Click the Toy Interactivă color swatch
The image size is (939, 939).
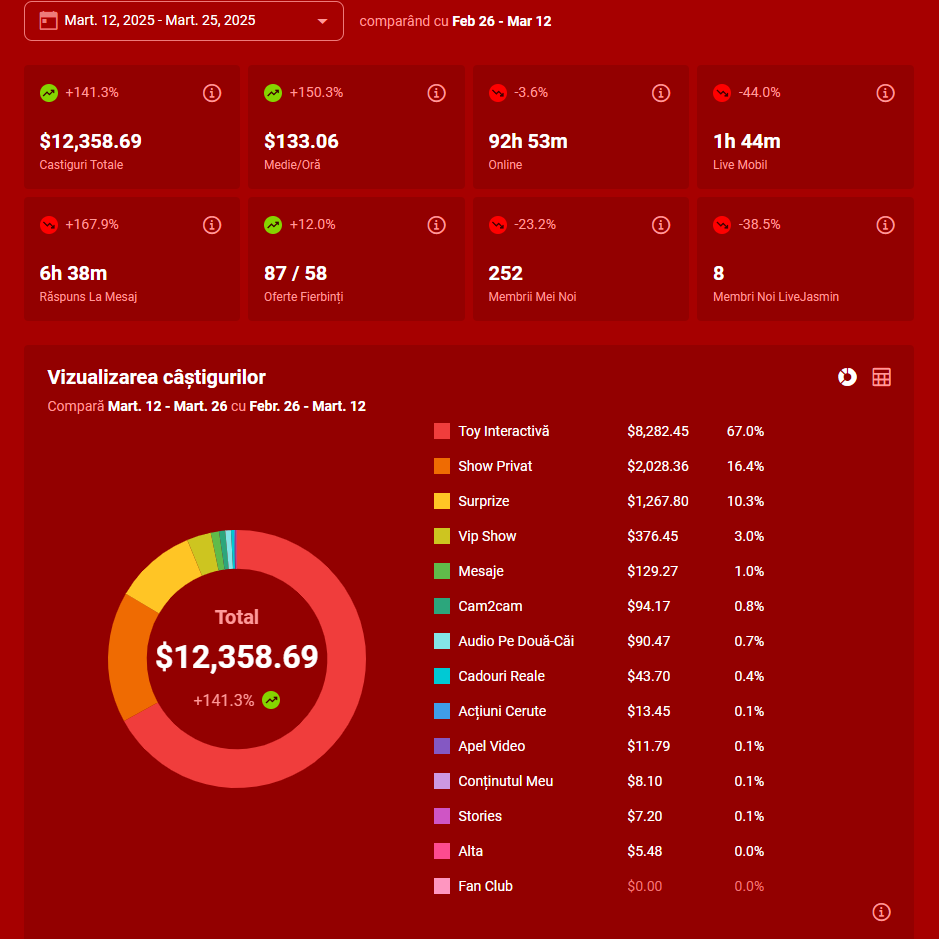pyautogui.click(x=442, y=431)
